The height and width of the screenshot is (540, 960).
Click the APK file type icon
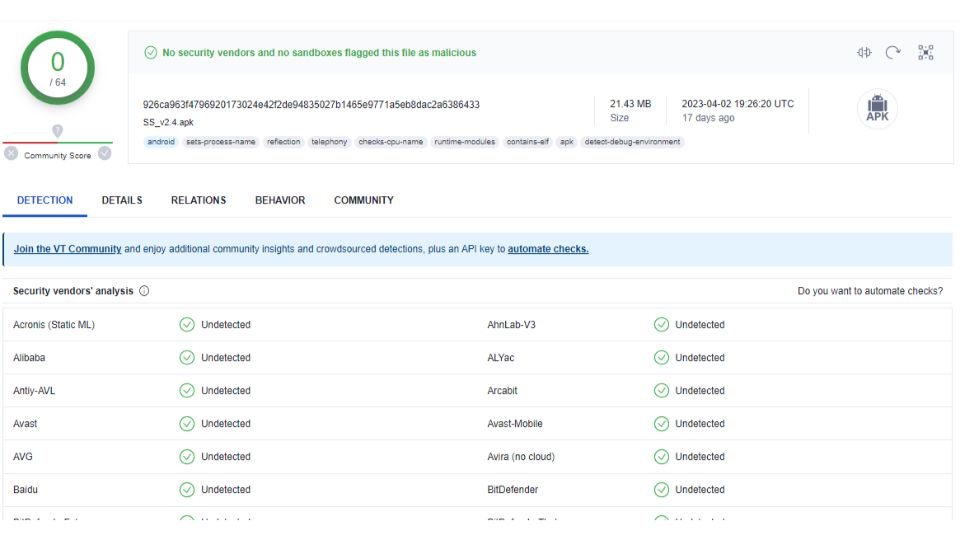[877, 109]
